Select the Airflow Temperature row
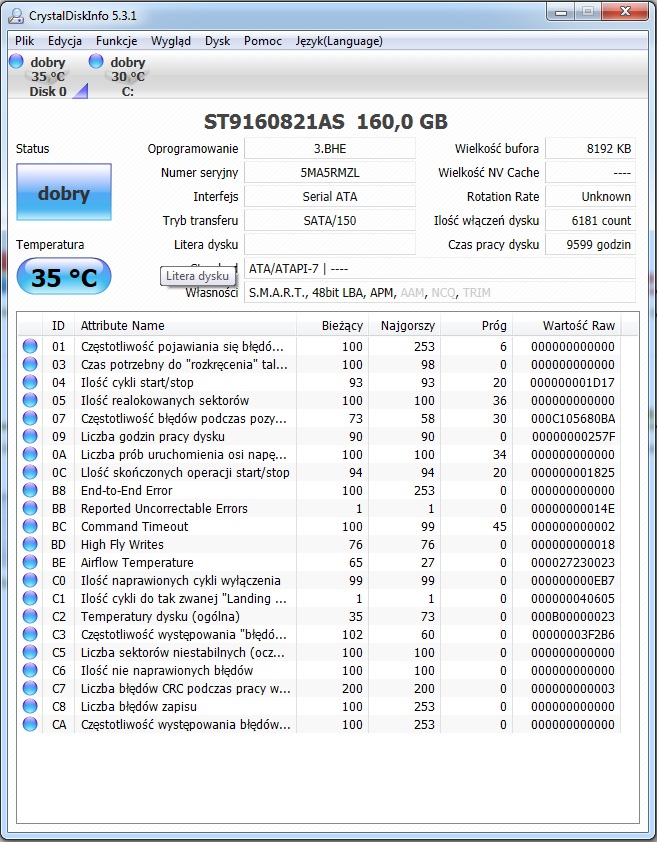This screenshot has width=657, height=842. coord(320,562)
